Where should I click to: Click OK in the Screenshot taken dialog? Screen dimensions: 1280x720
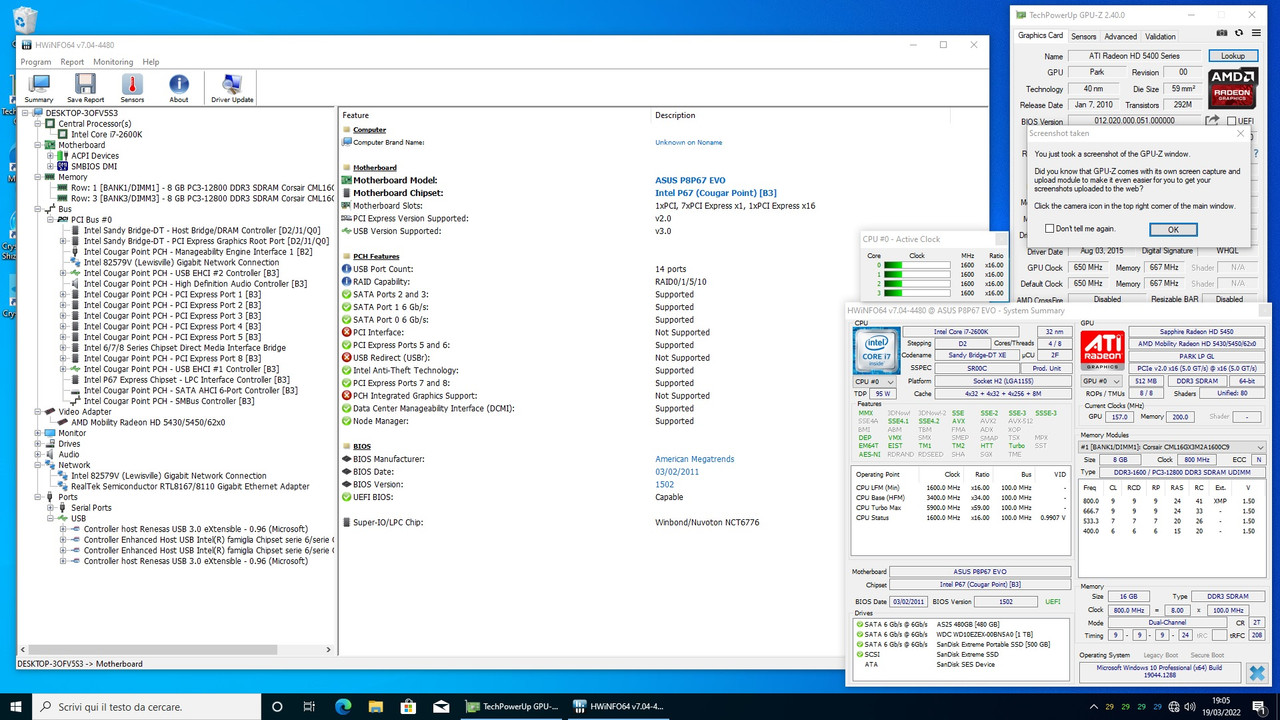(x=1173, y=229)
